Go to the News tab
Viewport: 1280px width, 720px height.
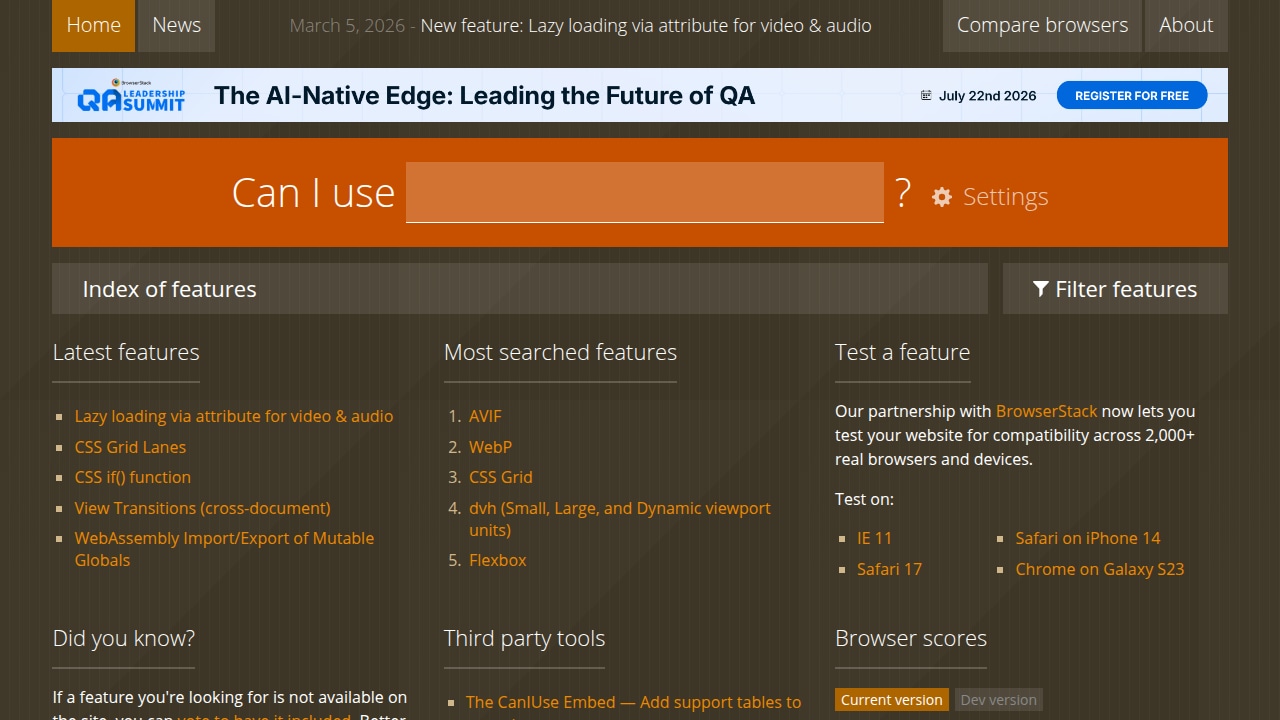177,25
